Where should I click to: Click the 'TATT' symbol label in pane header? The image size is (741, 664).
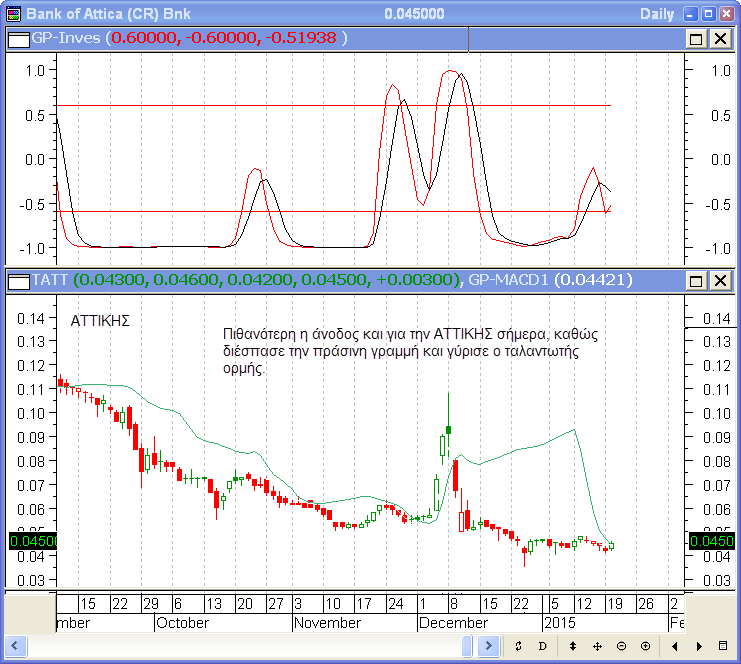50,280
